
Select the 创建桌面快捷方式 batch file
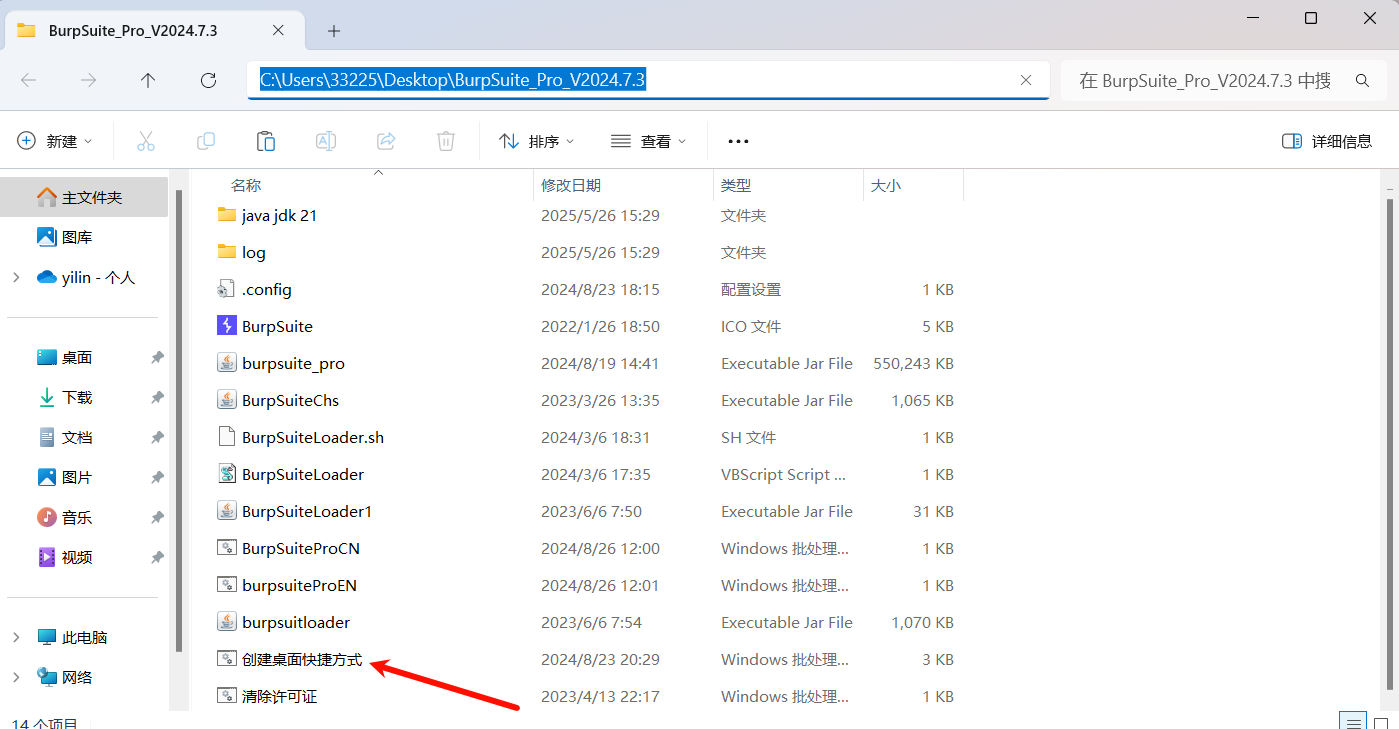[301, 660]
